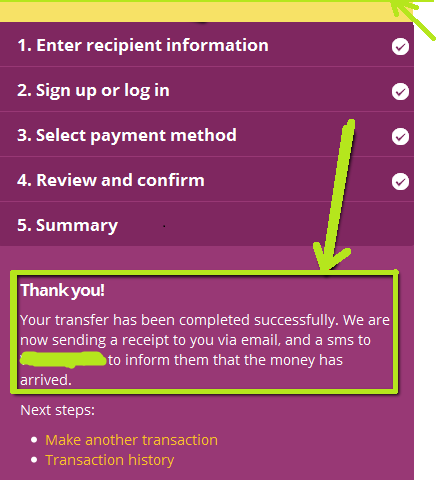
Task: Open the Transaction history link
Action: click(110, 460)
